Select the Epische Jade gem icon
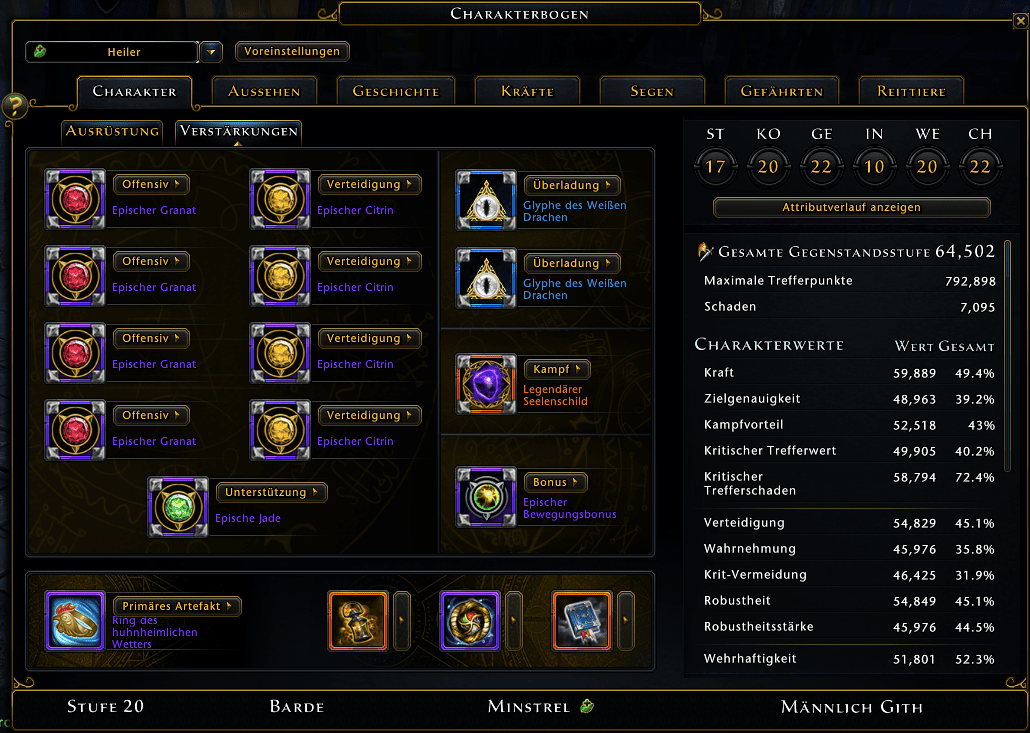This screenshot has height=733, width=1030. pos(178,507)
